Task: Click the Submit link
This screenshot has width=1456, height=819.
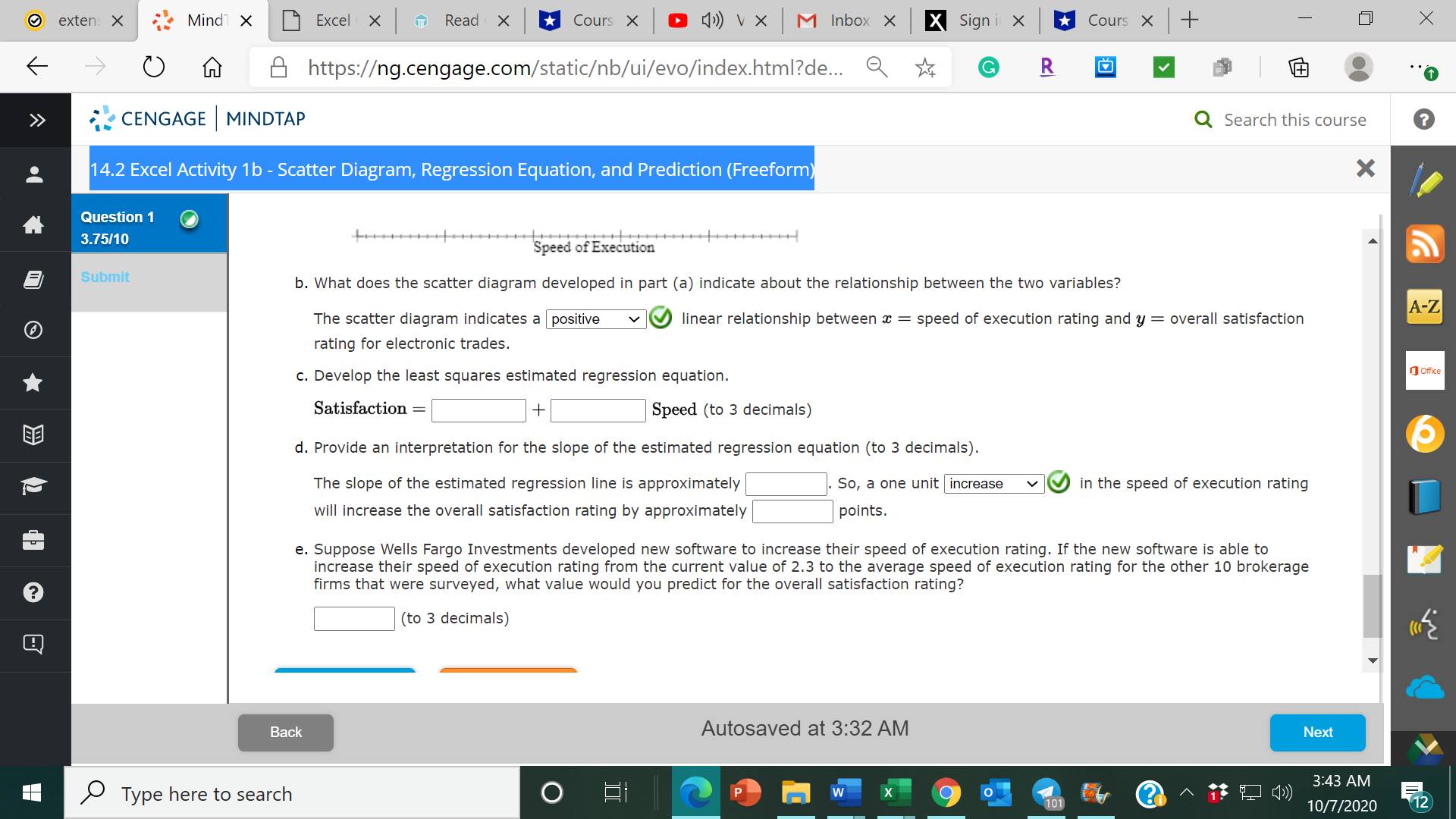Action: point(105,278)
